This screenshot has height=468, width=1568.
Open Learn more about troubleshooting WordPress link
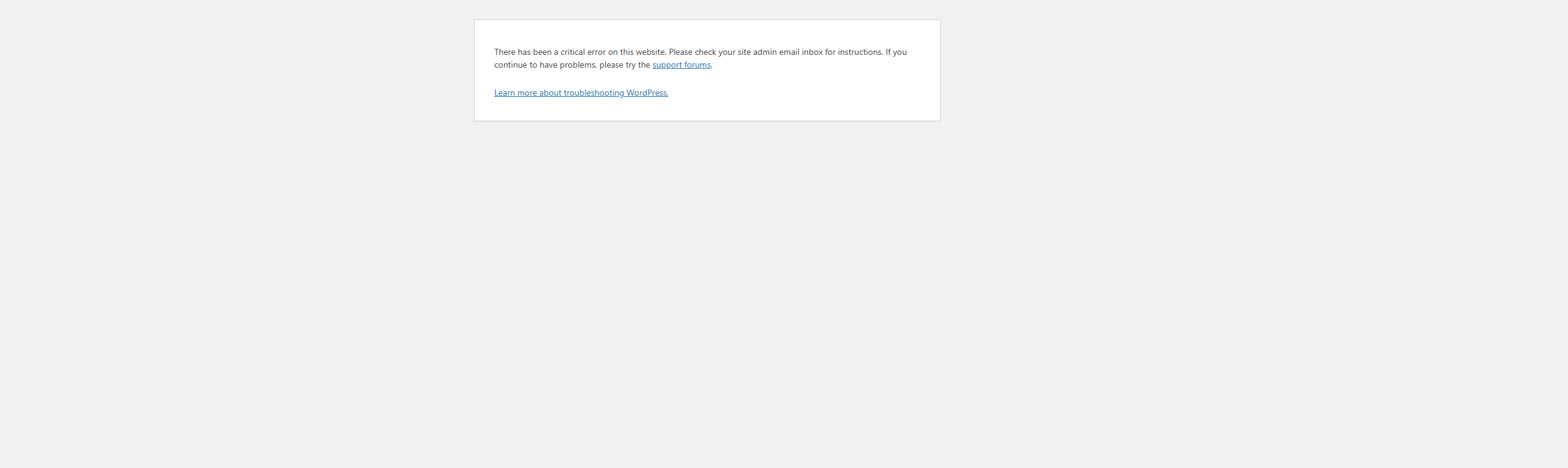581,93
